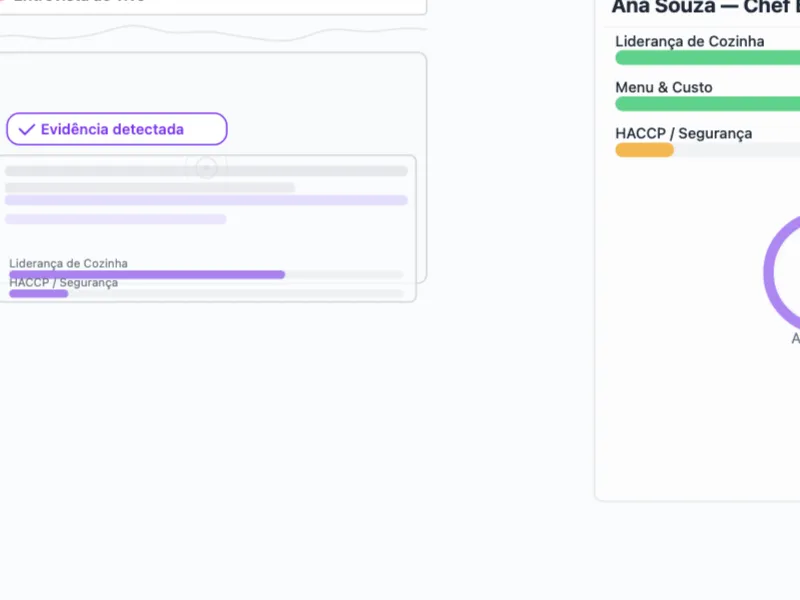Click the second shorter gray placeholder line
Viewport: 800px width, 600px height.
point(150,187)
